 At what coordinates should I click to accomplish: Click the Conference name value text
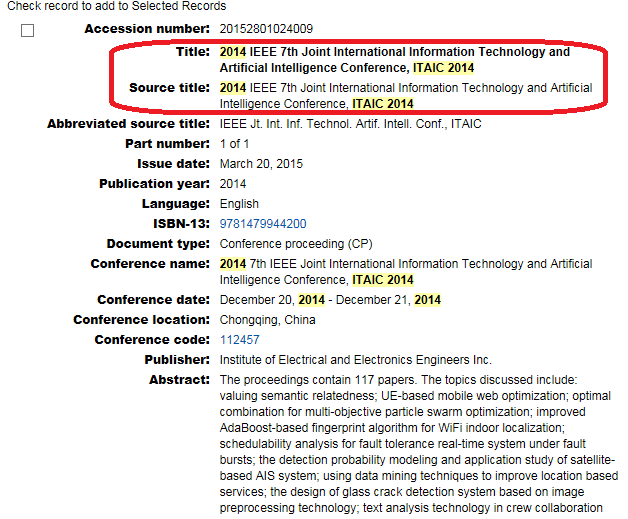(x=406, y=272)
